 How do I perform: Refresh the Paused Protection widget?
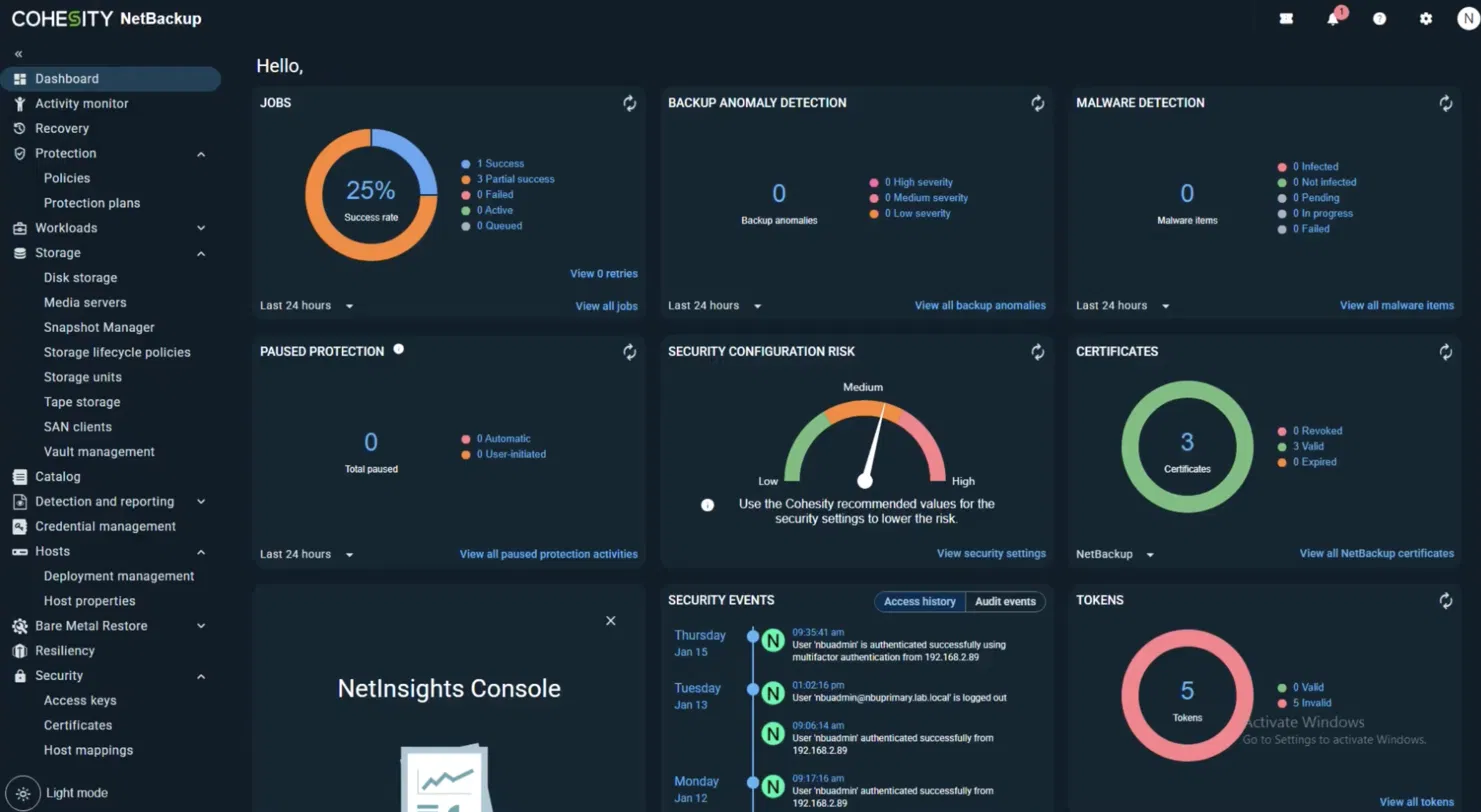[x=630, y=352]
